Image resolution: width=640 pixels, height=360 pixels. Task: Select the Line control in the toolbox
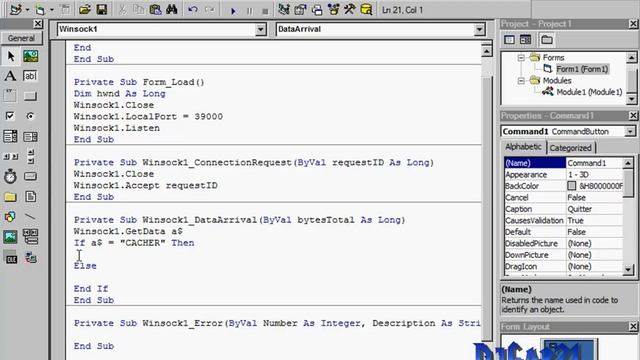[x=30, y=217]
